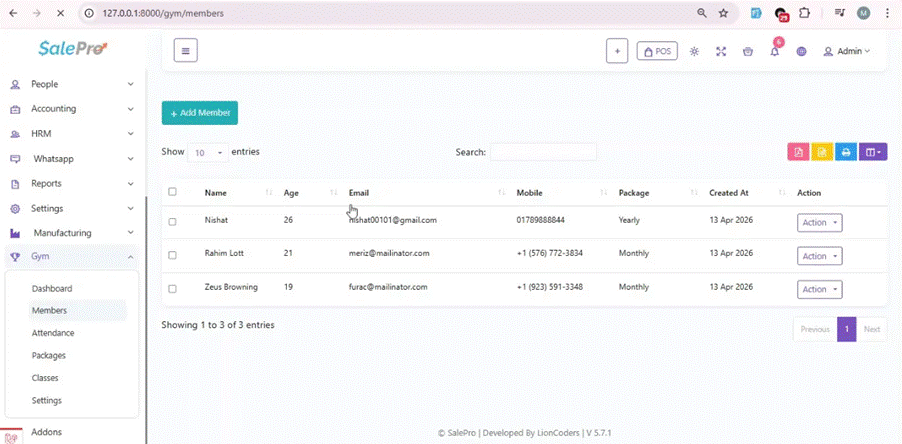Go to Packages in the Gym submenu

[x=49, y=355]
